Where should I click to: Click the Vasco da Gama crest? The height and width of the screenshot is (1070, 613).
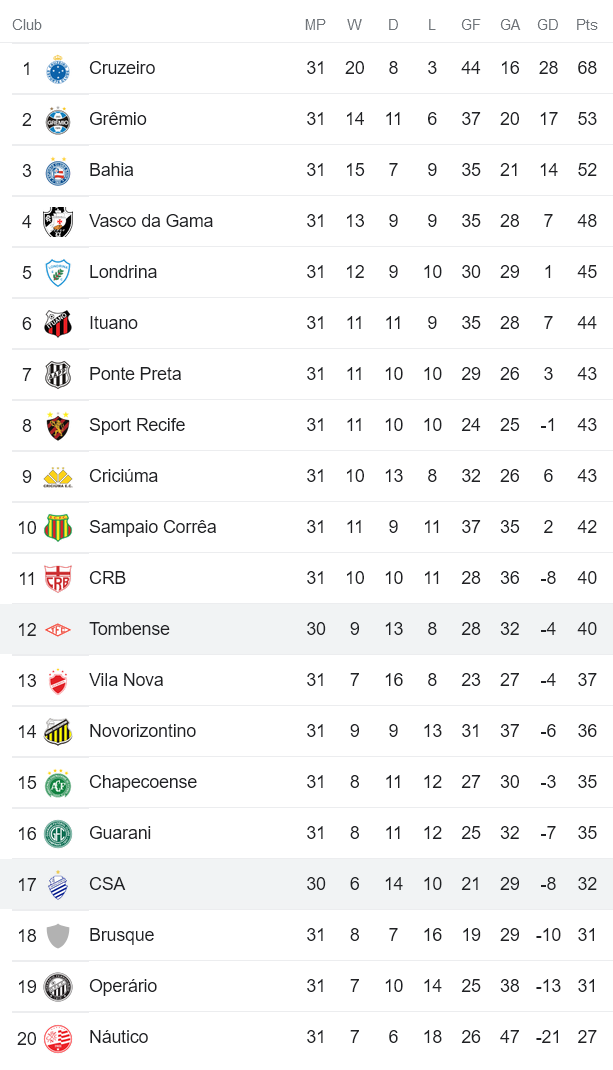point(58,222)
